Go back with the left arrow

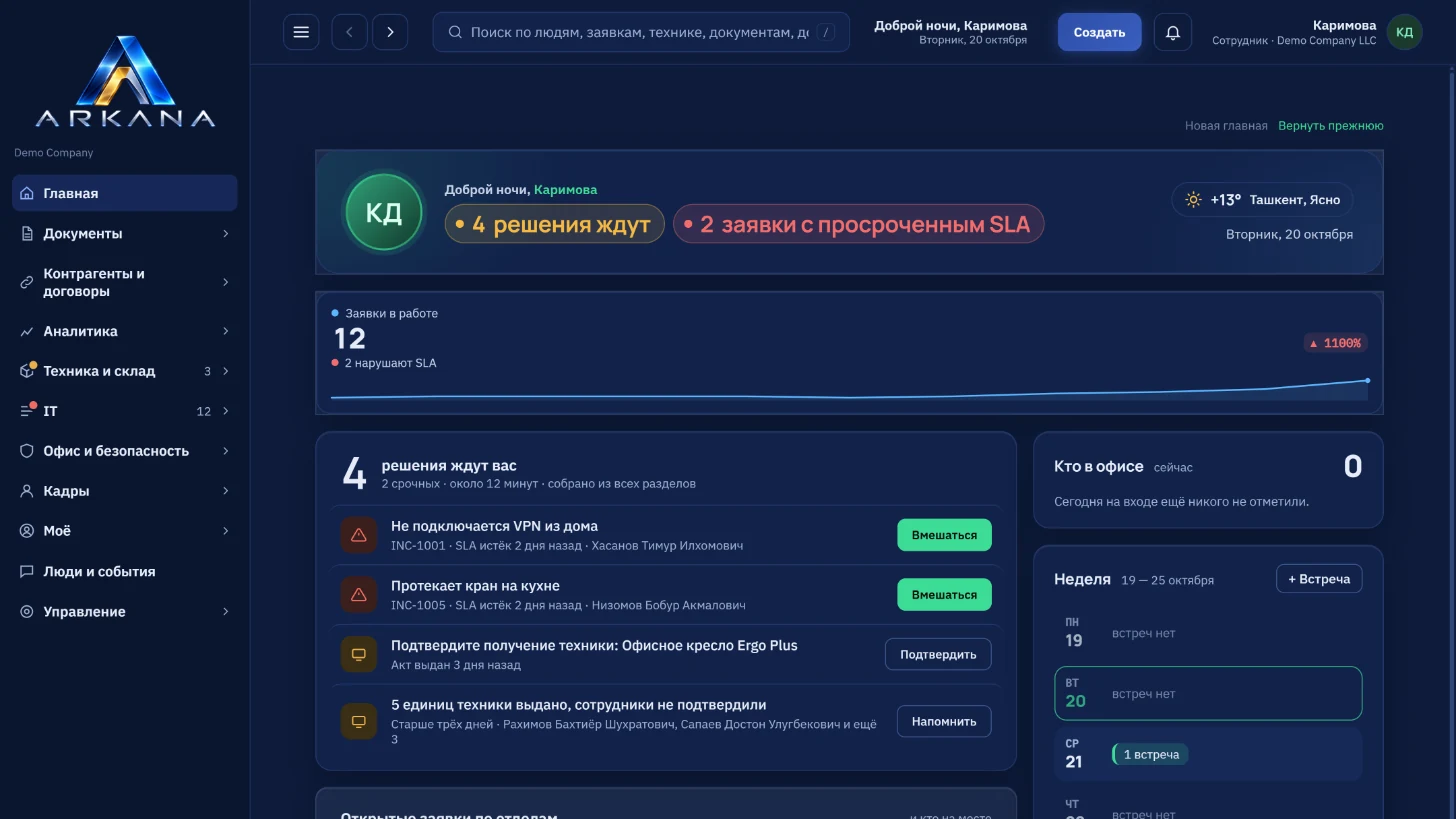point(349,32)
